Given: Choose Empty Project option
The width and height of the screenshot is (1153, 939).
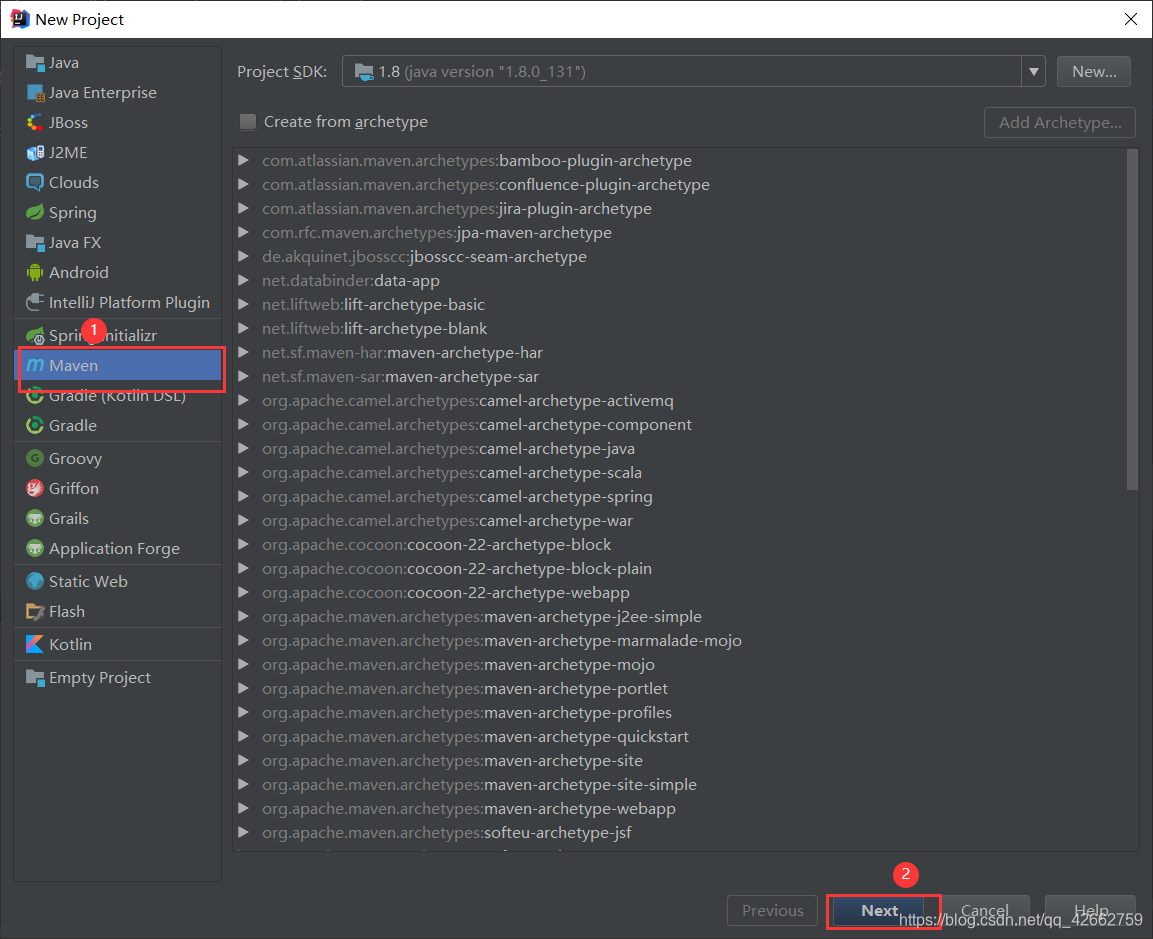Looking at the screenshot, I should coord(118,678).
